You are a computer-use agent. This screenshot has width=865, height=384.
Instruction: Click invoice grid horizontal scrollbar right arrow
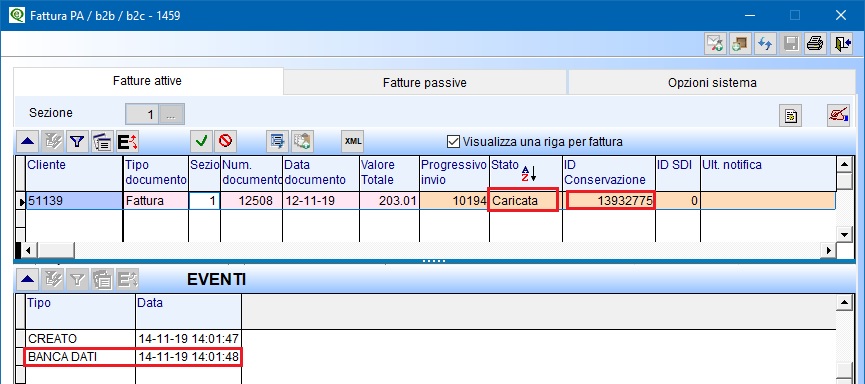click(x=829, y=250)
